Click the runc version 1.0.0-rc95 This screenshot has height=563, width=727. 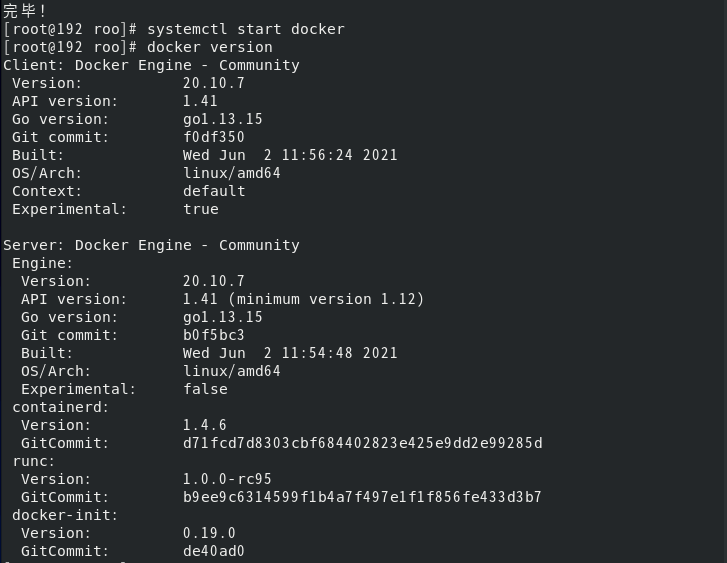(227, 479)
